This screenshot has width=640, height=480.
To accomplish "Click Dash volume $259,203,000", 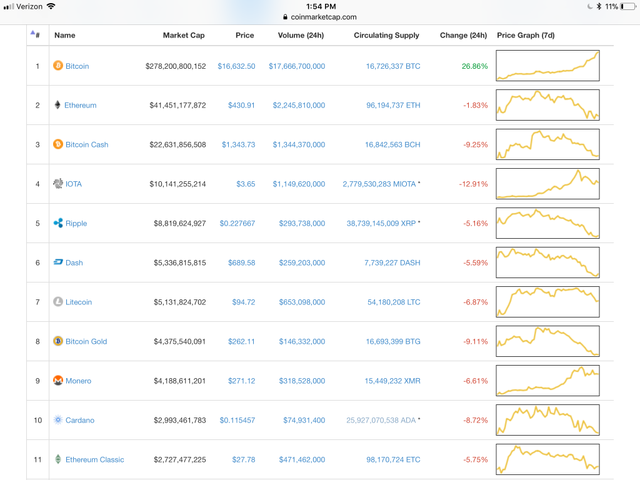I will (x=302, y=263).
